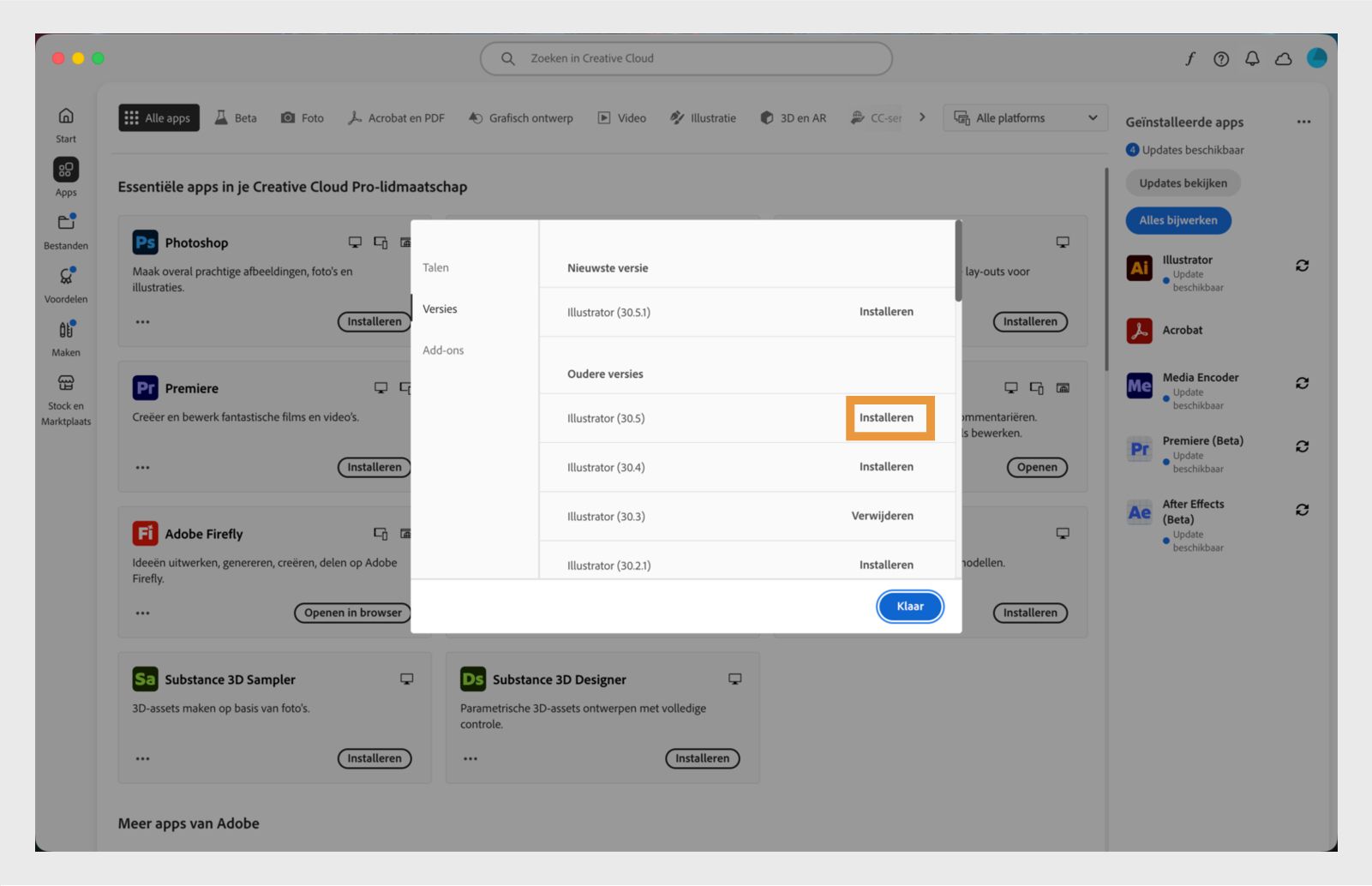Image resolution: width=1372 pixels, height=886 pixels.
Task: Switch to the 3D en AR tab
Action: [x=794, y=118]
